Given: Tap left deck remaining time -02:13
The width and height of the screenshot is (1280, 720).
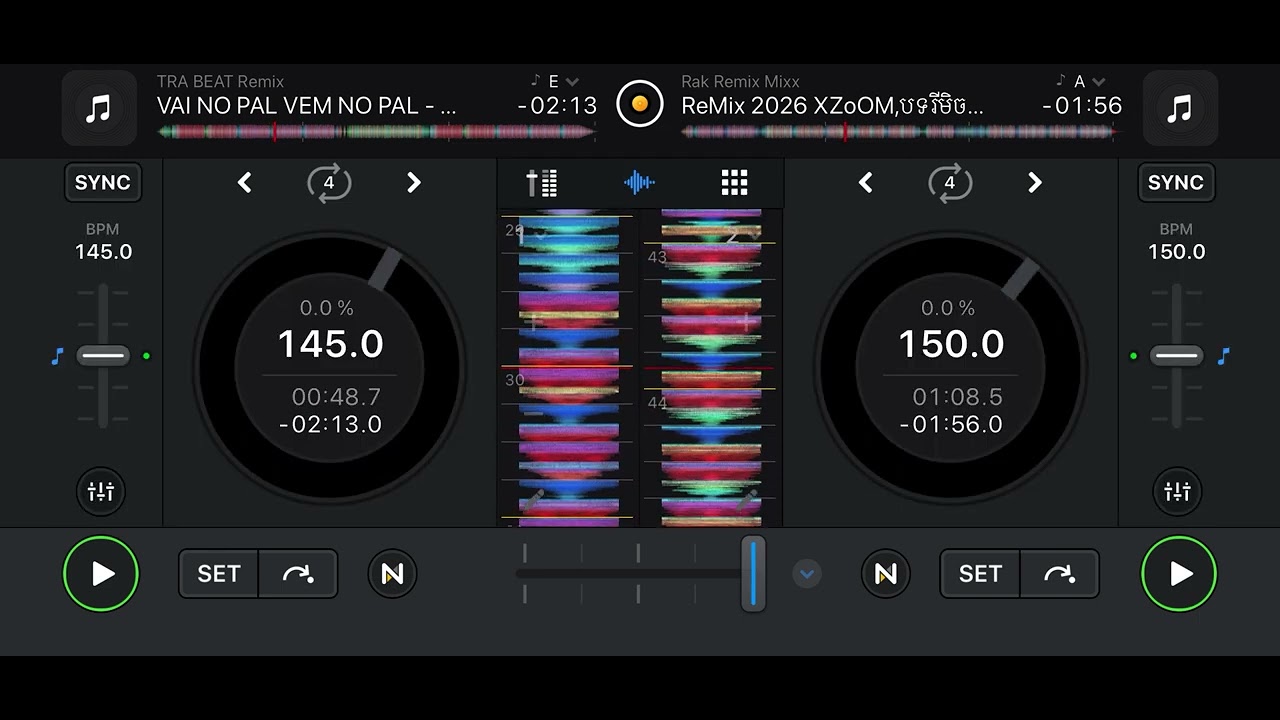Looking at the screenshot, I should pyautogui.click(x=557, y=106).
